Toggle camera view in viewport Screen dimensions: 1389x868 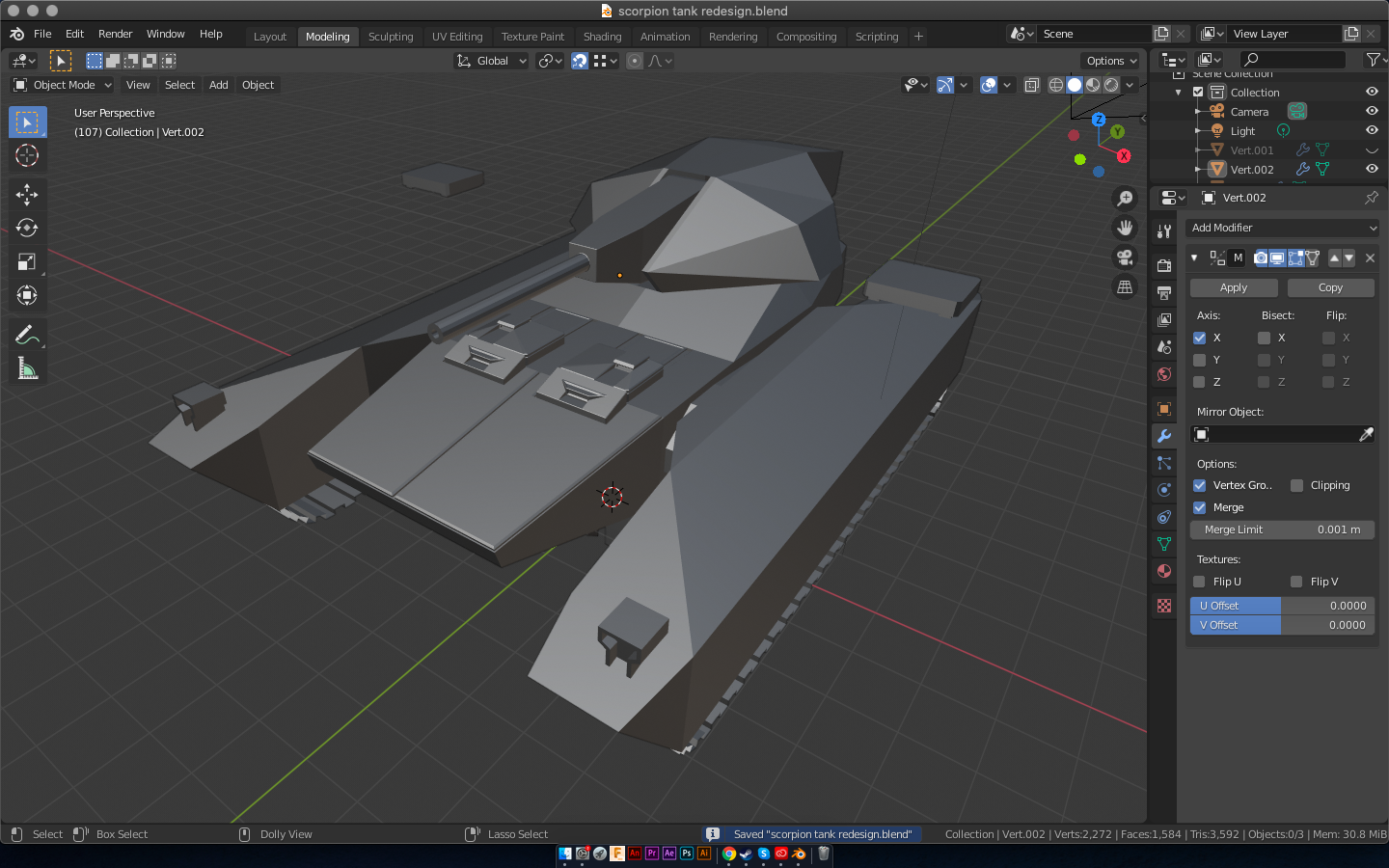pyautogui.click(x=1125, y=258)
